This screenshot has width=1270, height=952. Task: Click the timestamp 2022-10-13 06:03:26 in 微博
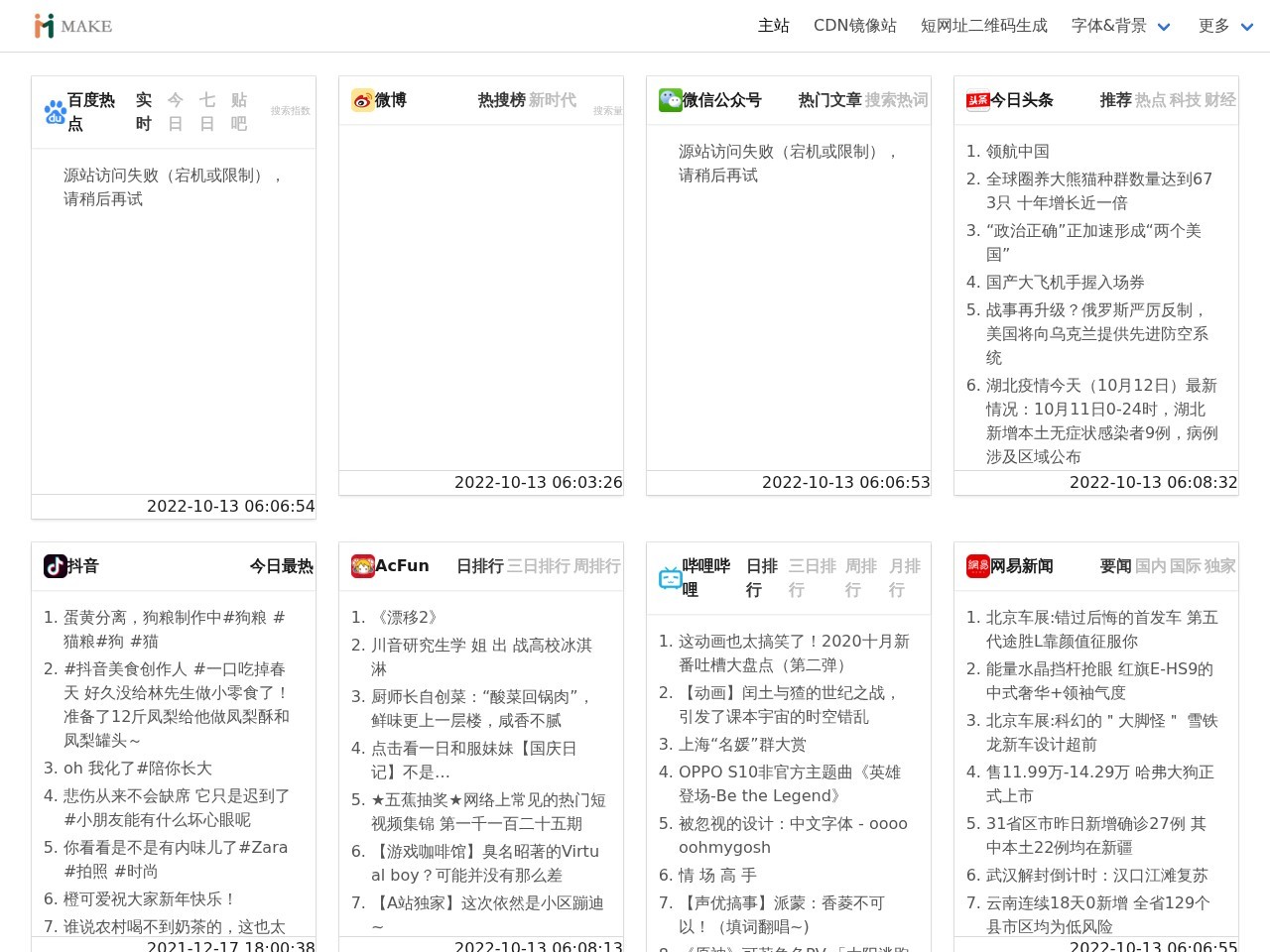pyautogui.click(x=539, y=483)
